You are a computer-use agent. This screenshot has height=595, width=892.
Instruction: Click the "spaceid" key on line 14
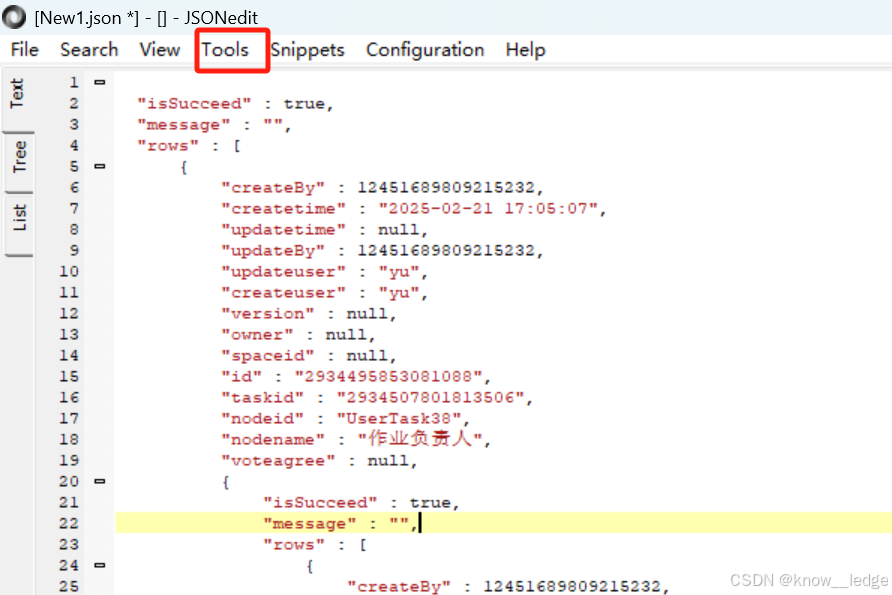(x=268, y=356)
